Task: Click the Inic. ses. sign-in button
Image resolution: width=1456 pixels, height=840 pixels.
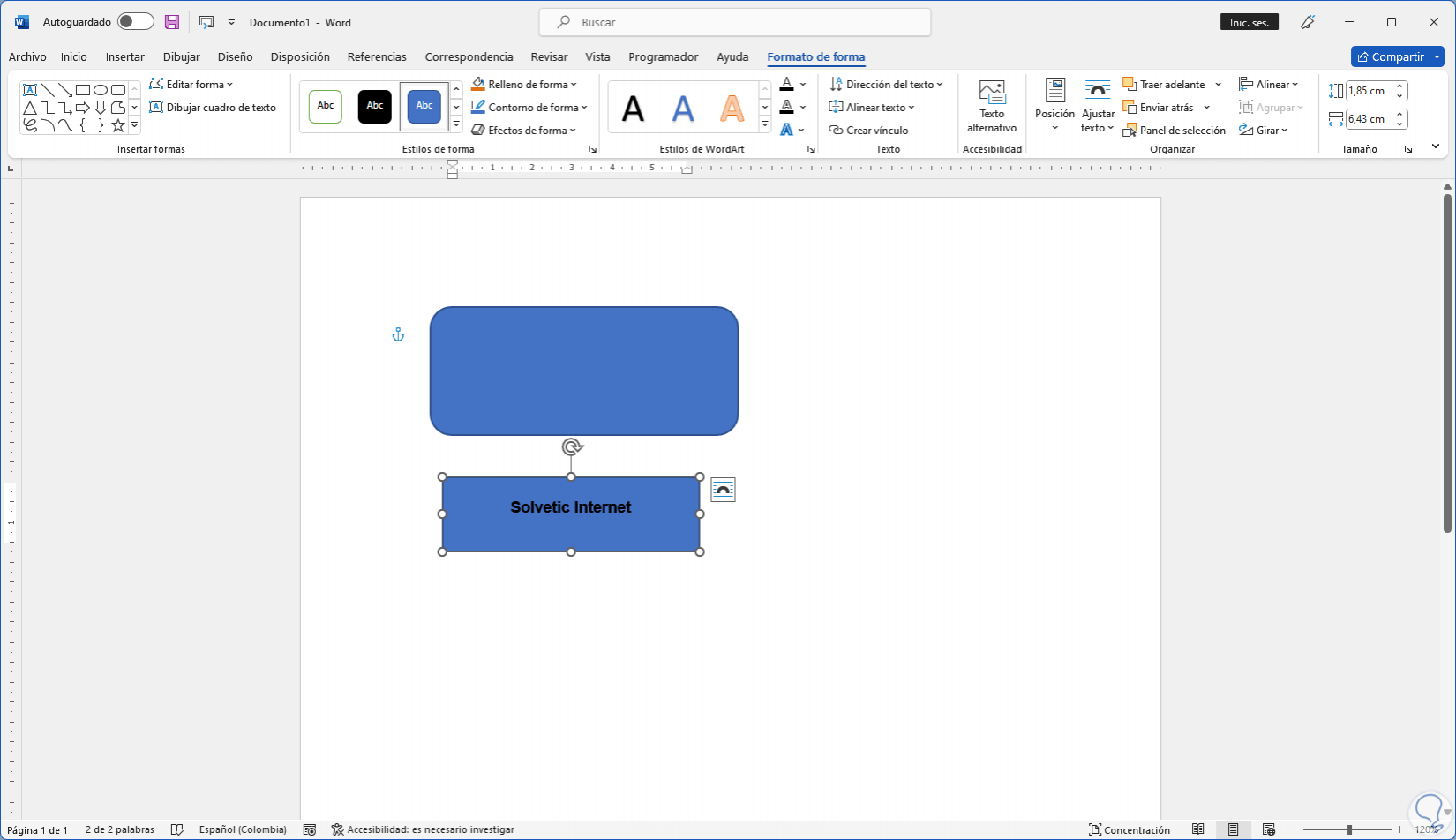Action: (x=1249, y=23)
